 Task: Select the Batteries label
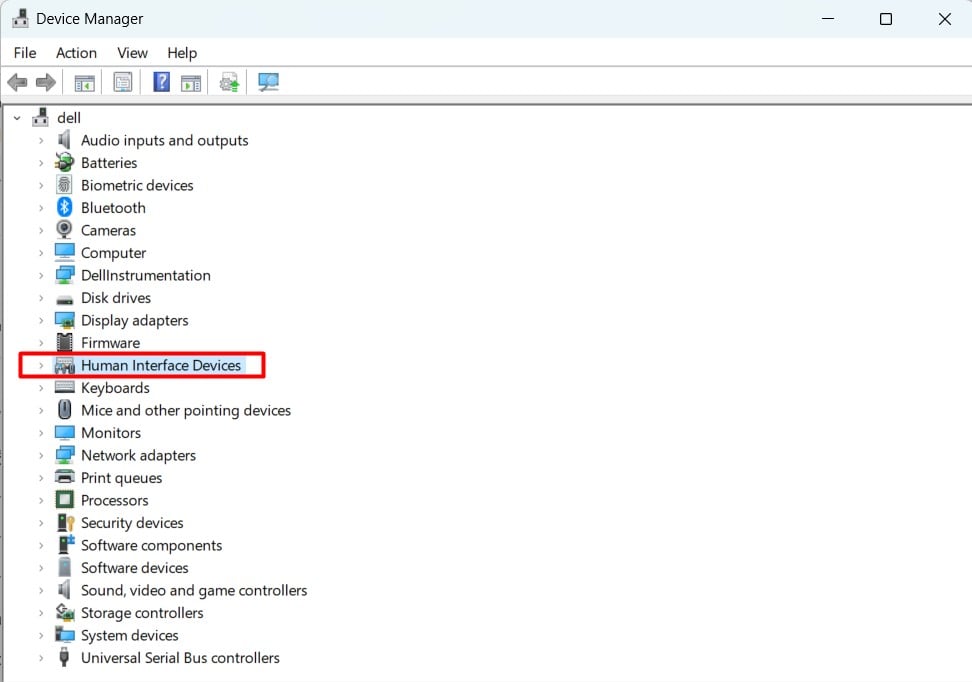109,162
